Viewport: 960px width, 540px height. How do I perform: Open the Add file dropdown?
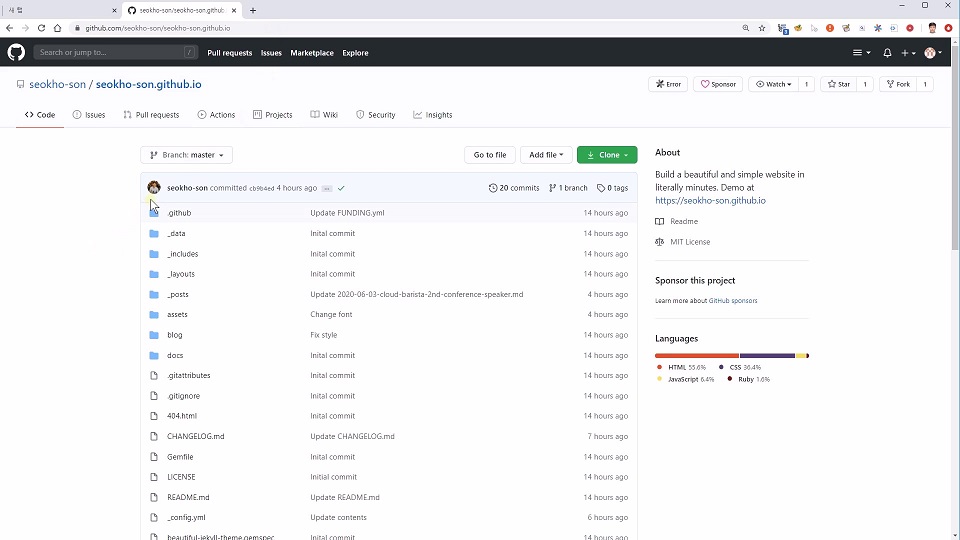pos(547,155)
